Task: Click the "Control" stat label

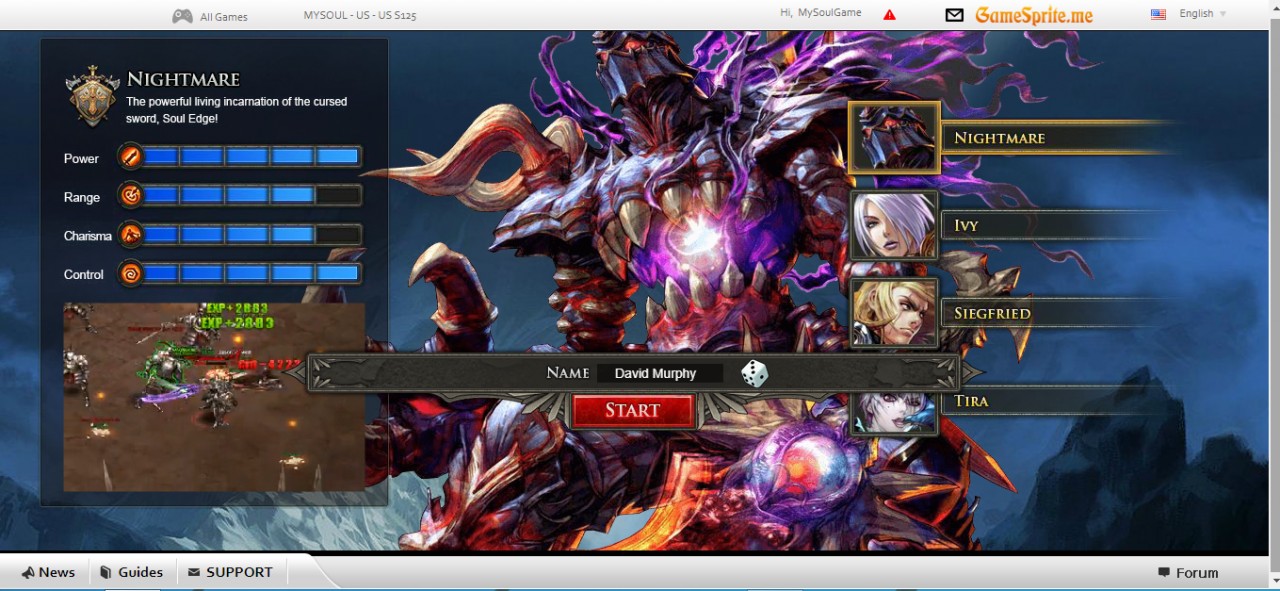Action: coord(84,274)
